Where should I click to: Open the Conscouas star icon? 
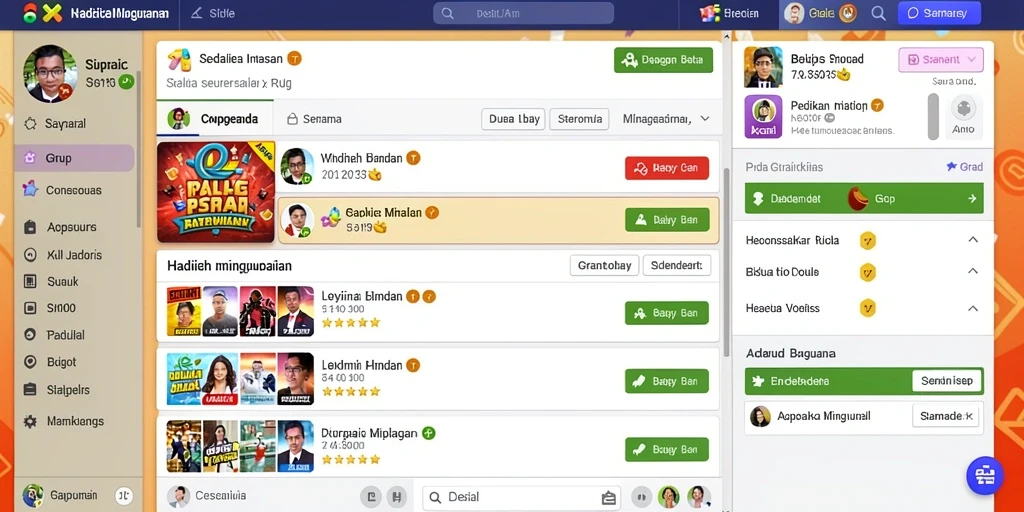click(30, 189)
